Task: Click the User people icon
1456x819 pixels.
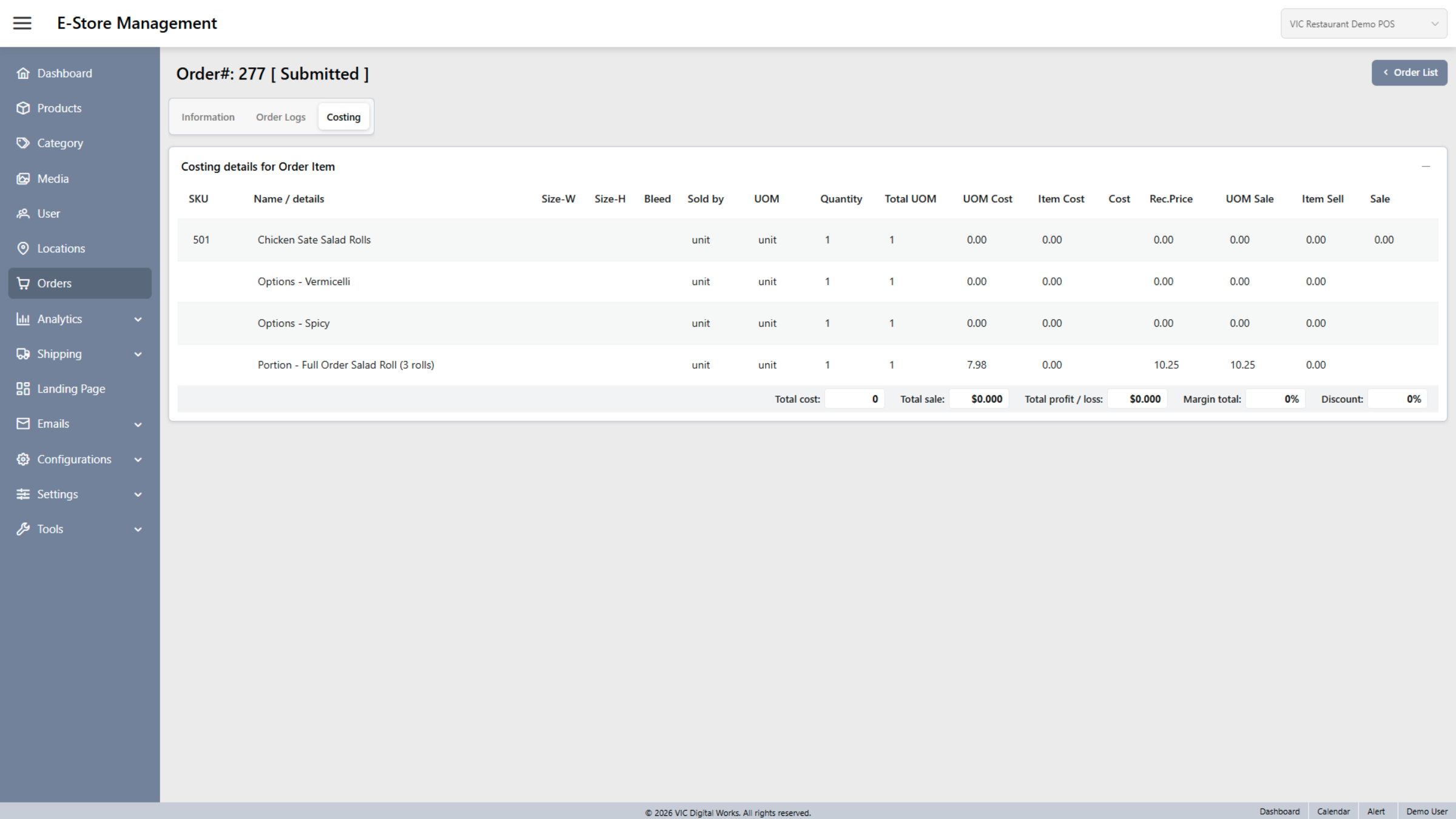Action: pyautogui.click(x=23, y=214)
